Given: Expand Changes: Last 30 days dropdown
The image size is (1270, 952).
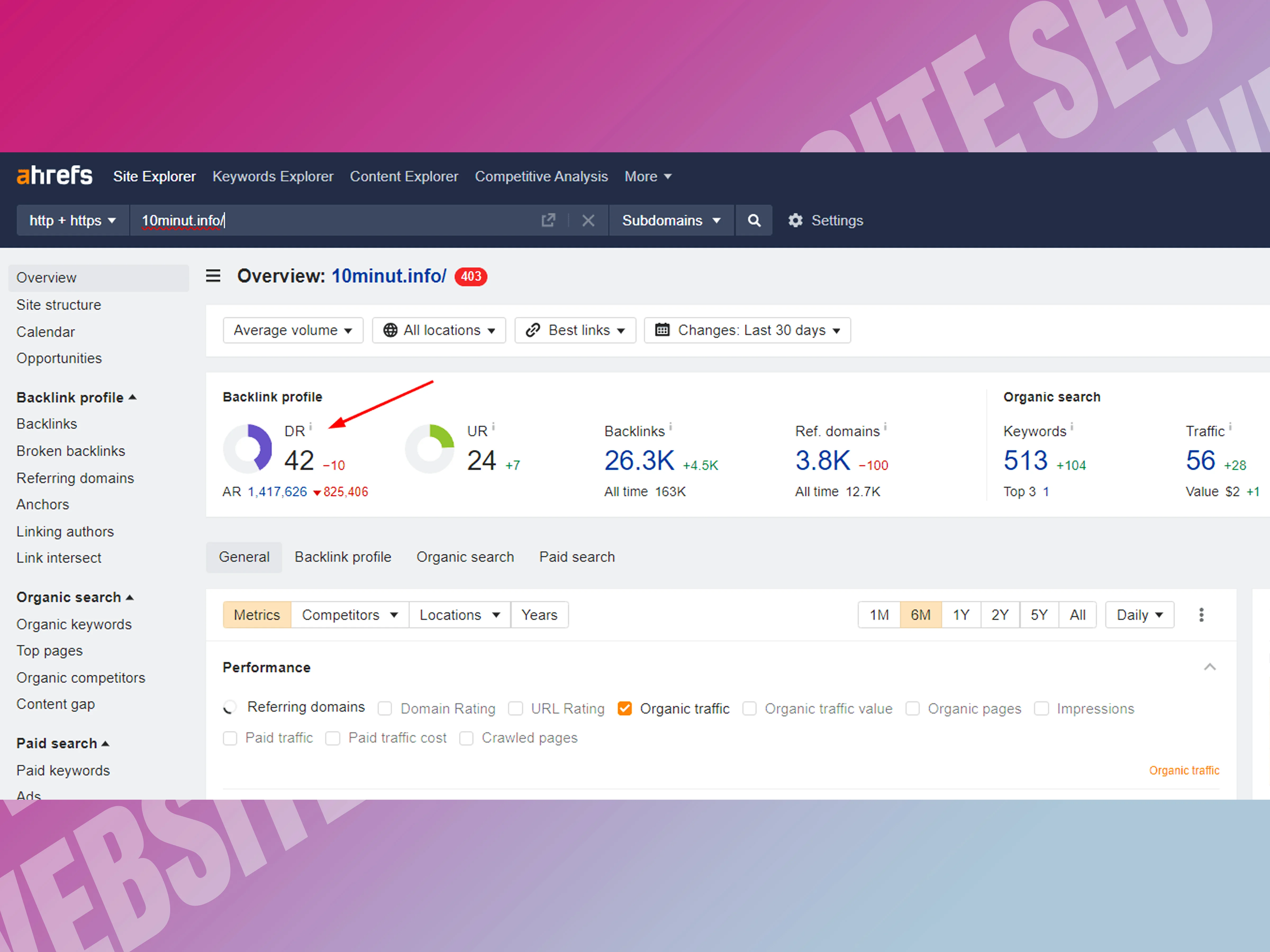Looking at the screenshot, I should [747, 330].
